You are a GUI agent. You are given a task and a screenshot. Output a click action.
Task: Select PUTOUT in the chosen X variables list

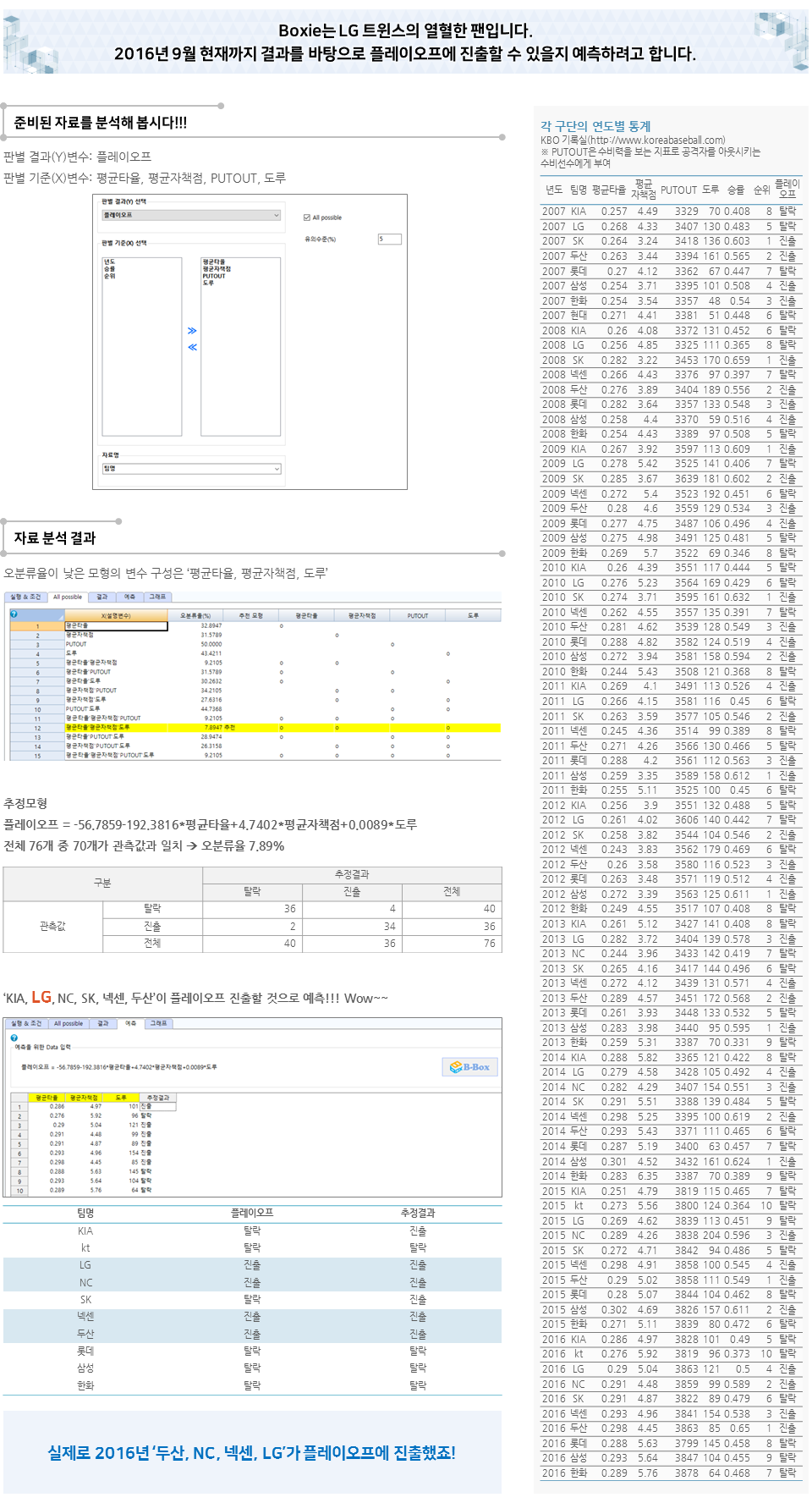coord(214,276)
